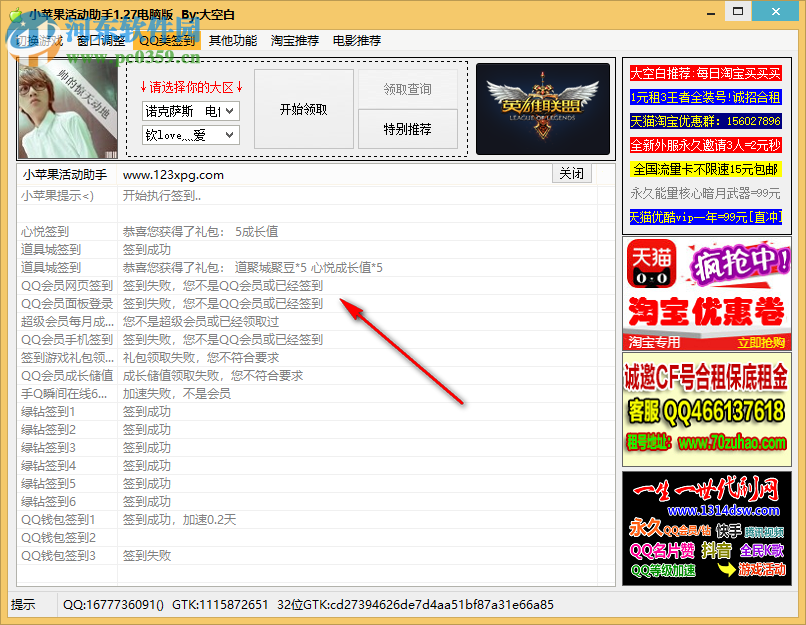Open the 其他功能 menu
806x625 pixels.
(233, 41)
